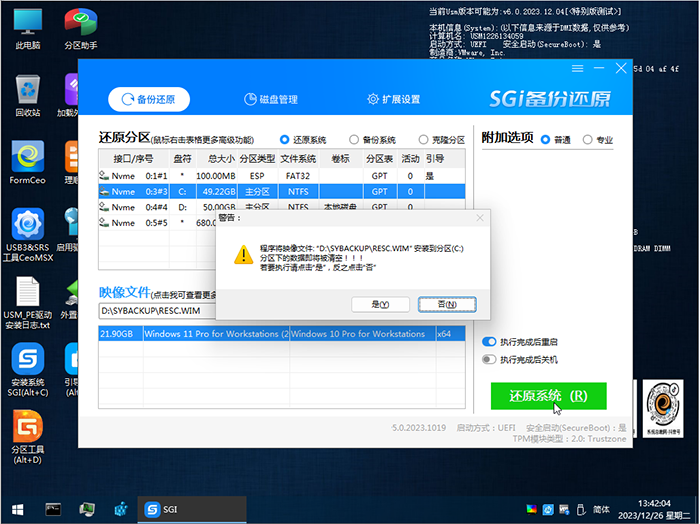
Task: Open USM_PE驱动安装日志.txt file
Action: pos(28,303)
